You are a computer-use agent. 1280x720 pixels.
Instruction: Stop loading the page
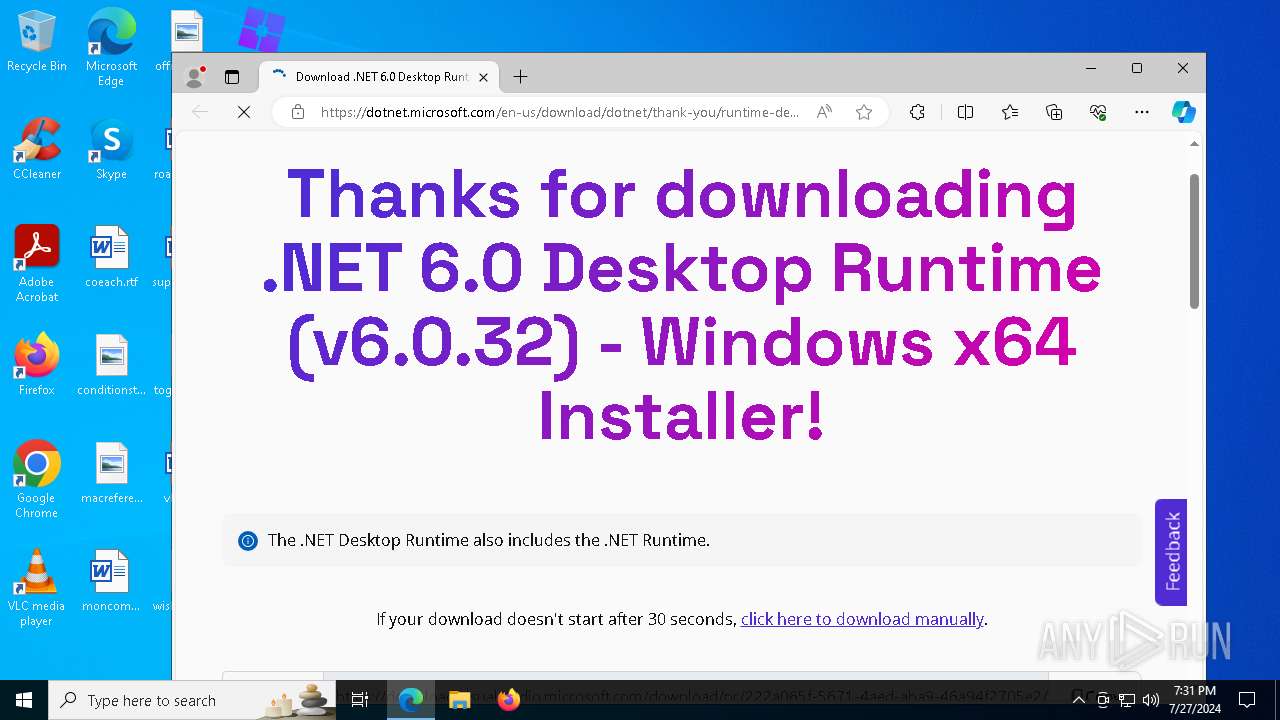click(x=244, y=112)
